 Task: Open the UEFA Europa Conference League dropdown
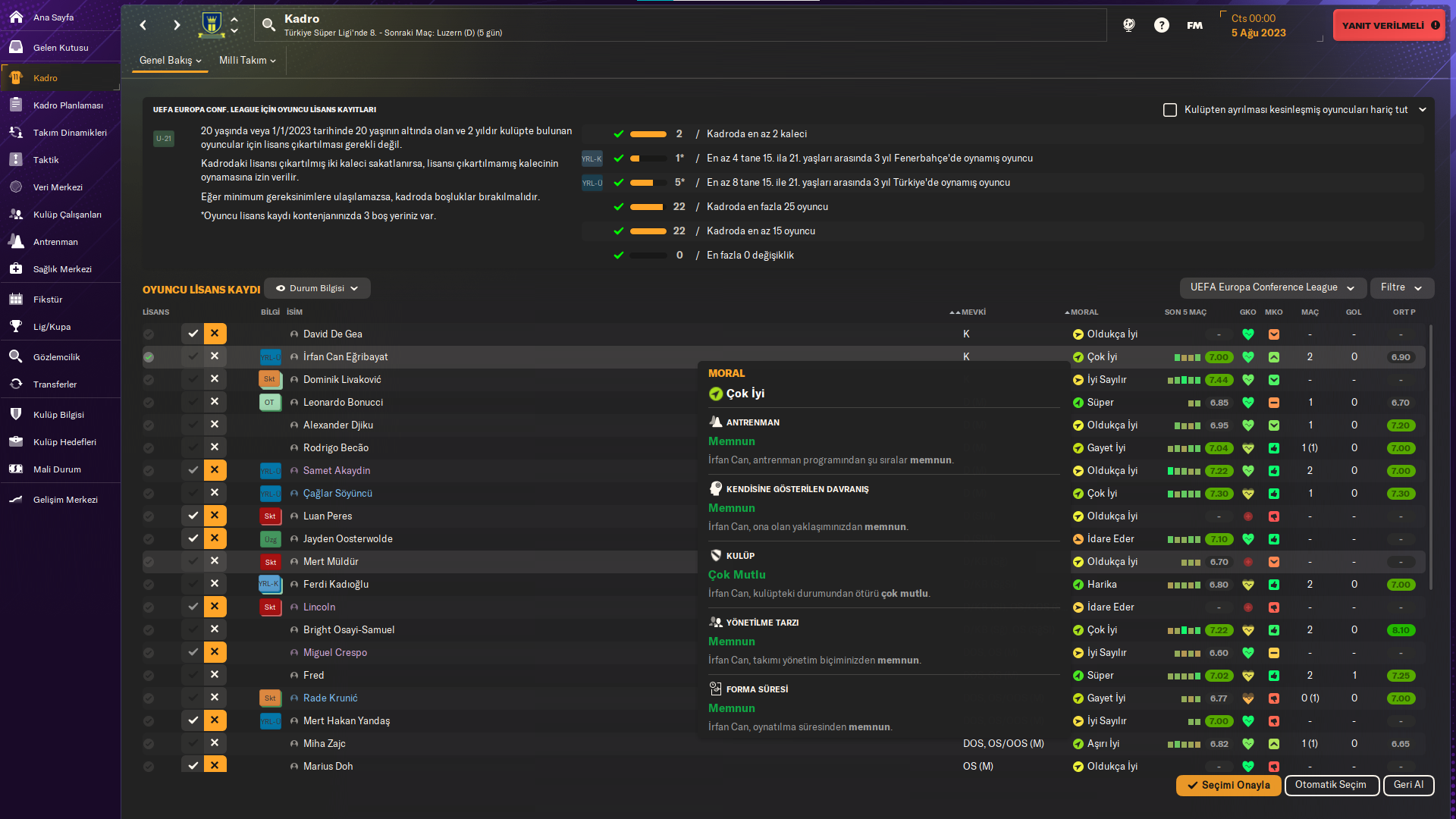click(x=1272, y=287)
